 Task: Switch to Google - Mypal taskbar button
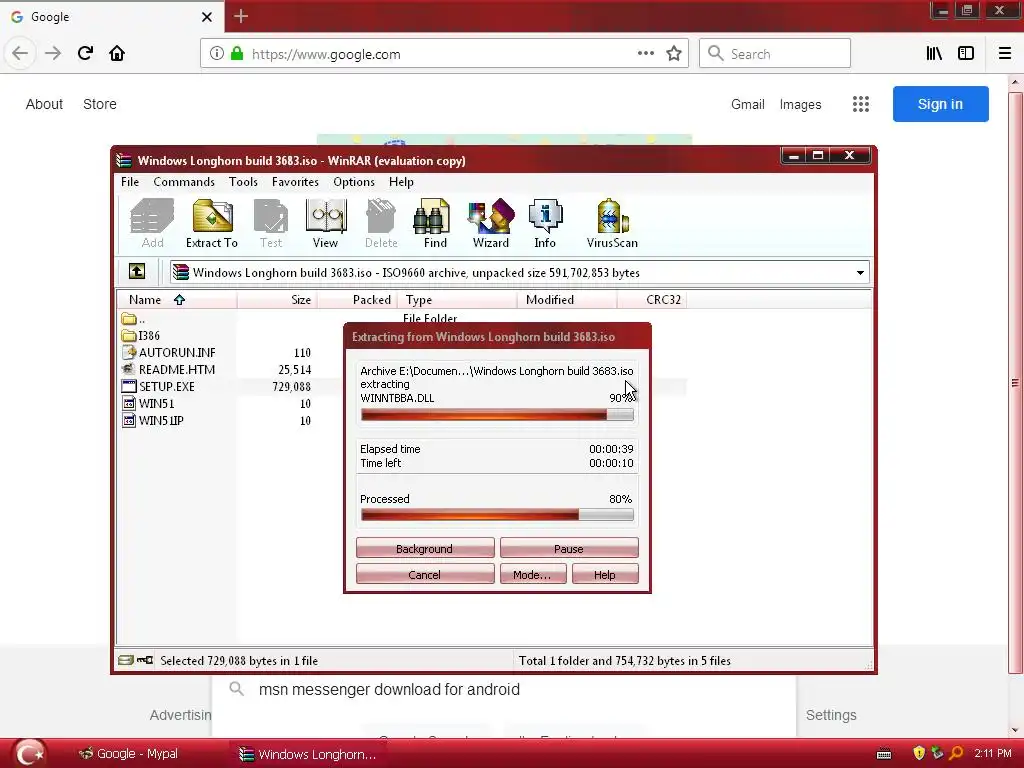[x=128, y=754]
